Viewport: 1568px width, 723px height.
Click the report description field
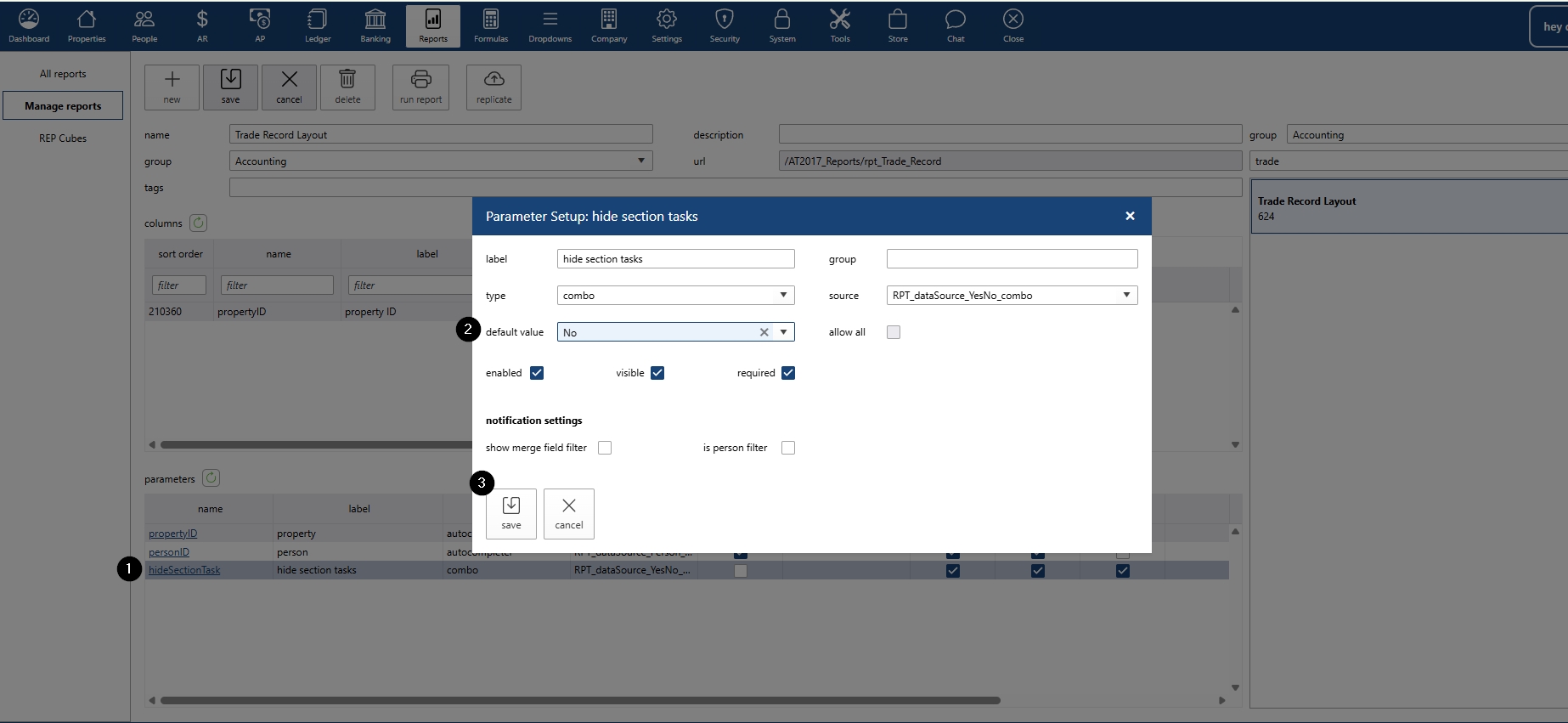point(1011,134)
